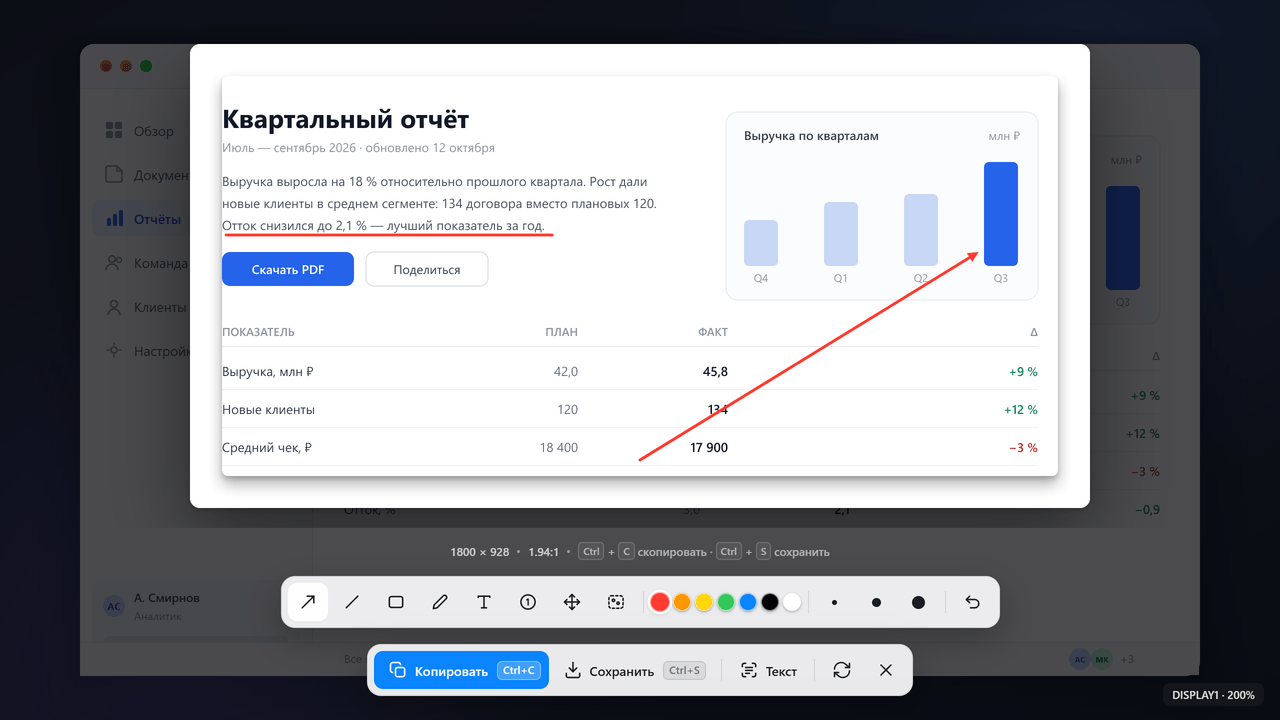Pick the red annotation color

pos(660,602)
